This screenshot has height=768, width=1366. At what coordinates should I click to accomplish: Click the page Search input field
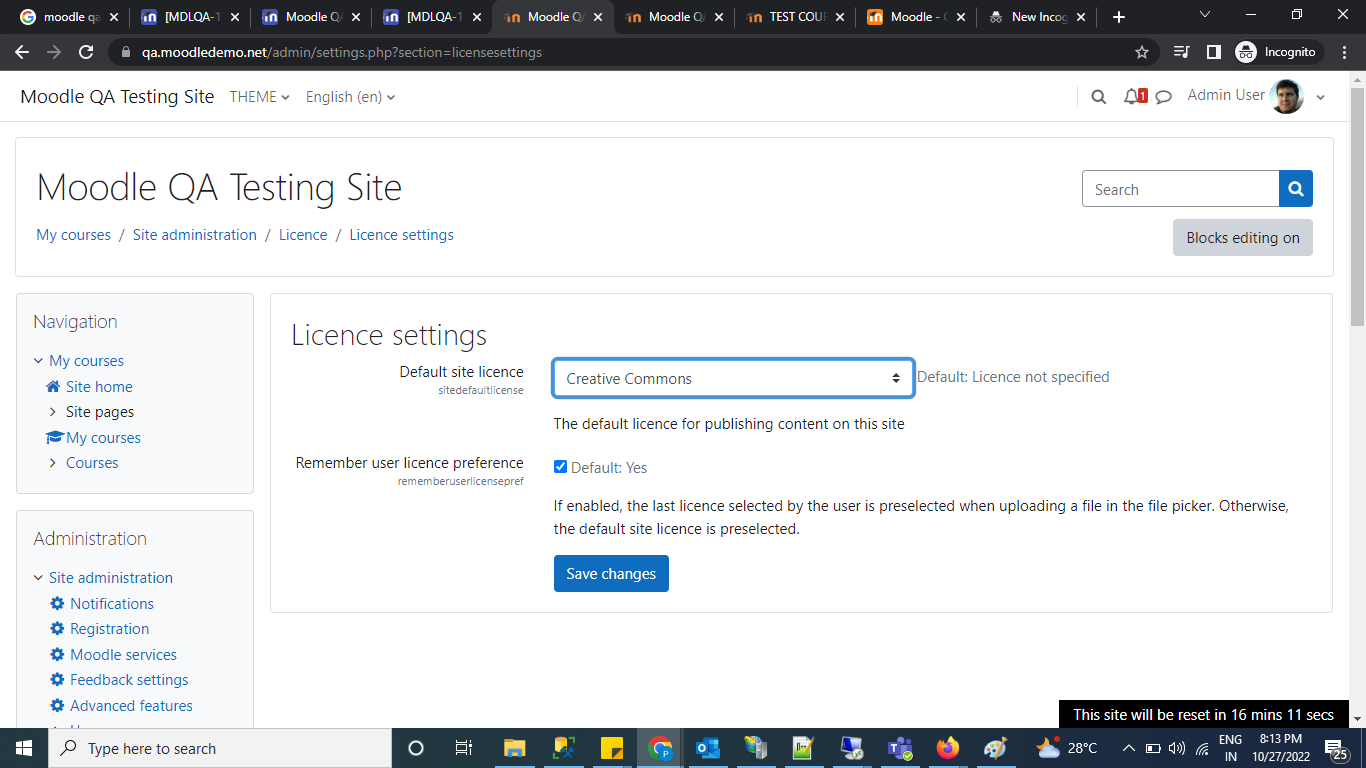click(1181, 189)
